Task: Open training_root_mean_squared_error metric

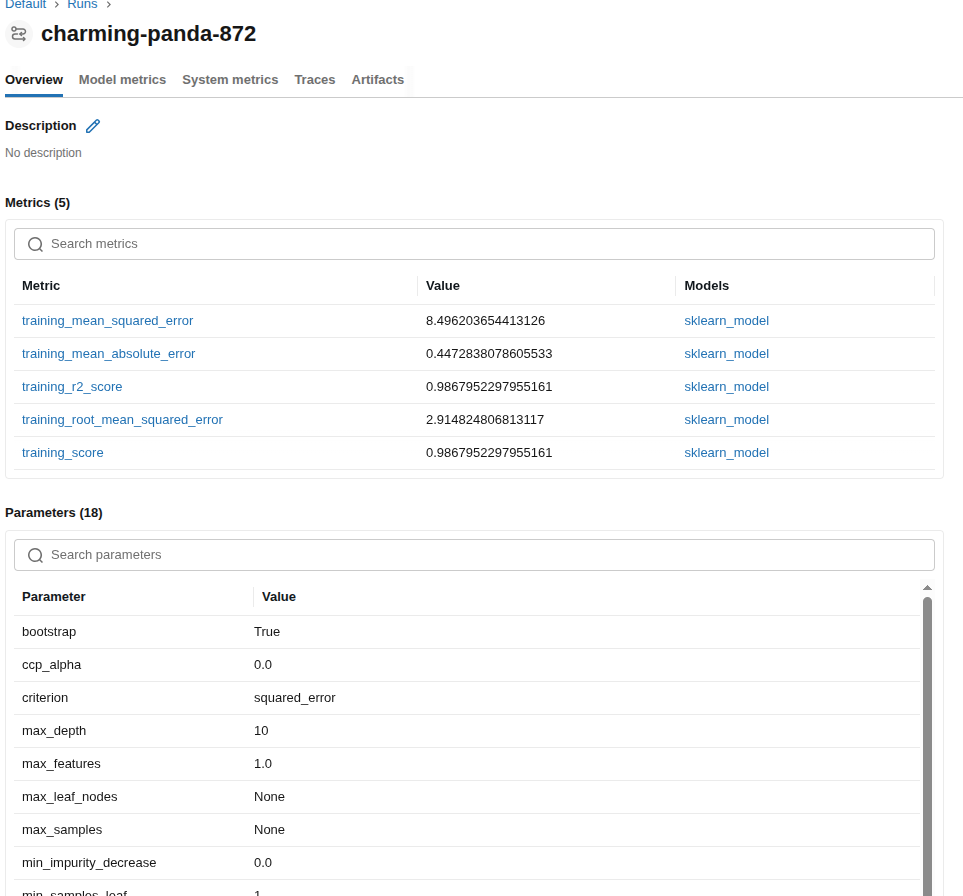Action: click(x=122, y=420)
